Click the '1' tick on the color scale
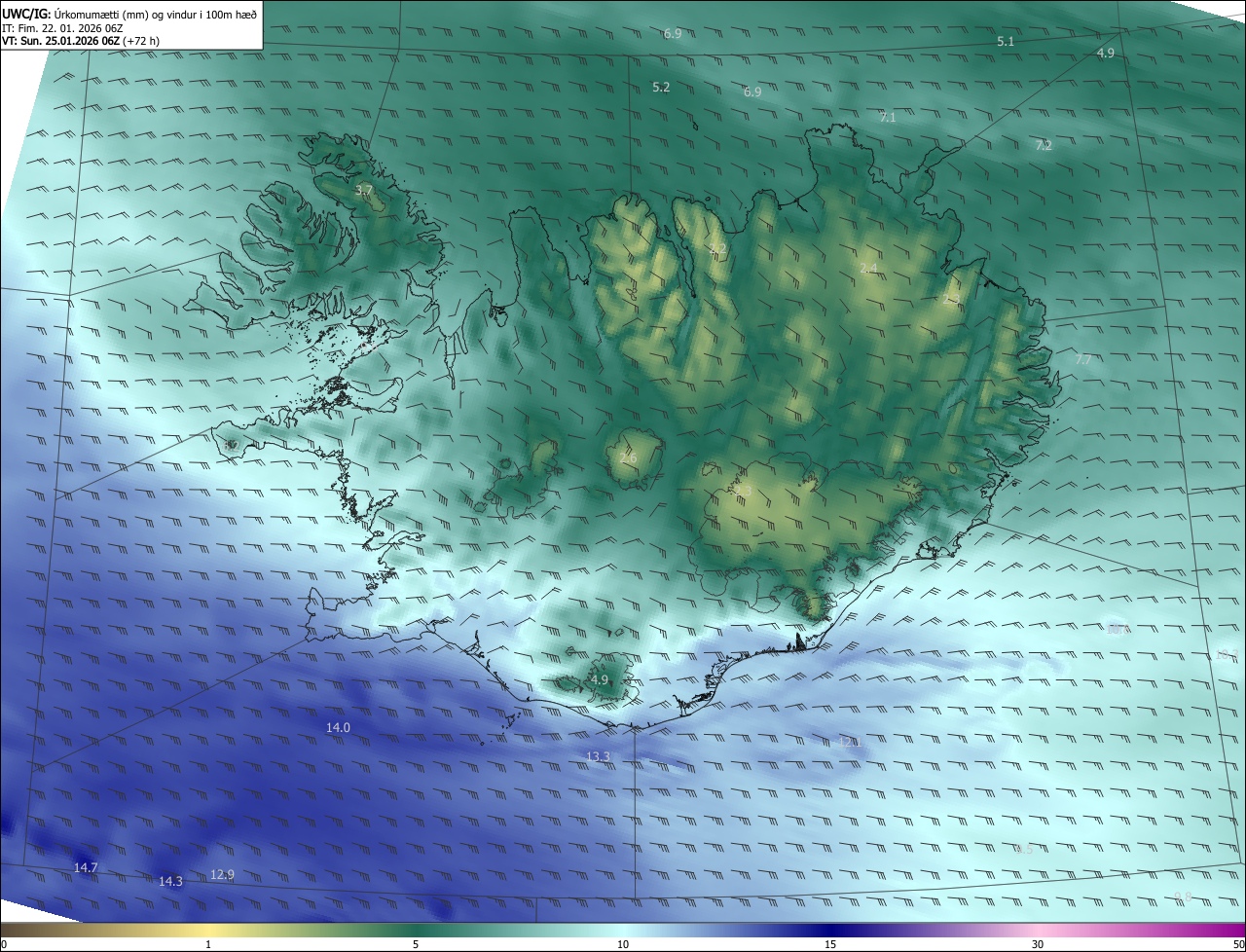This screenshot has height=952, width=1246. pyautogui.click(x=208, y=944)
